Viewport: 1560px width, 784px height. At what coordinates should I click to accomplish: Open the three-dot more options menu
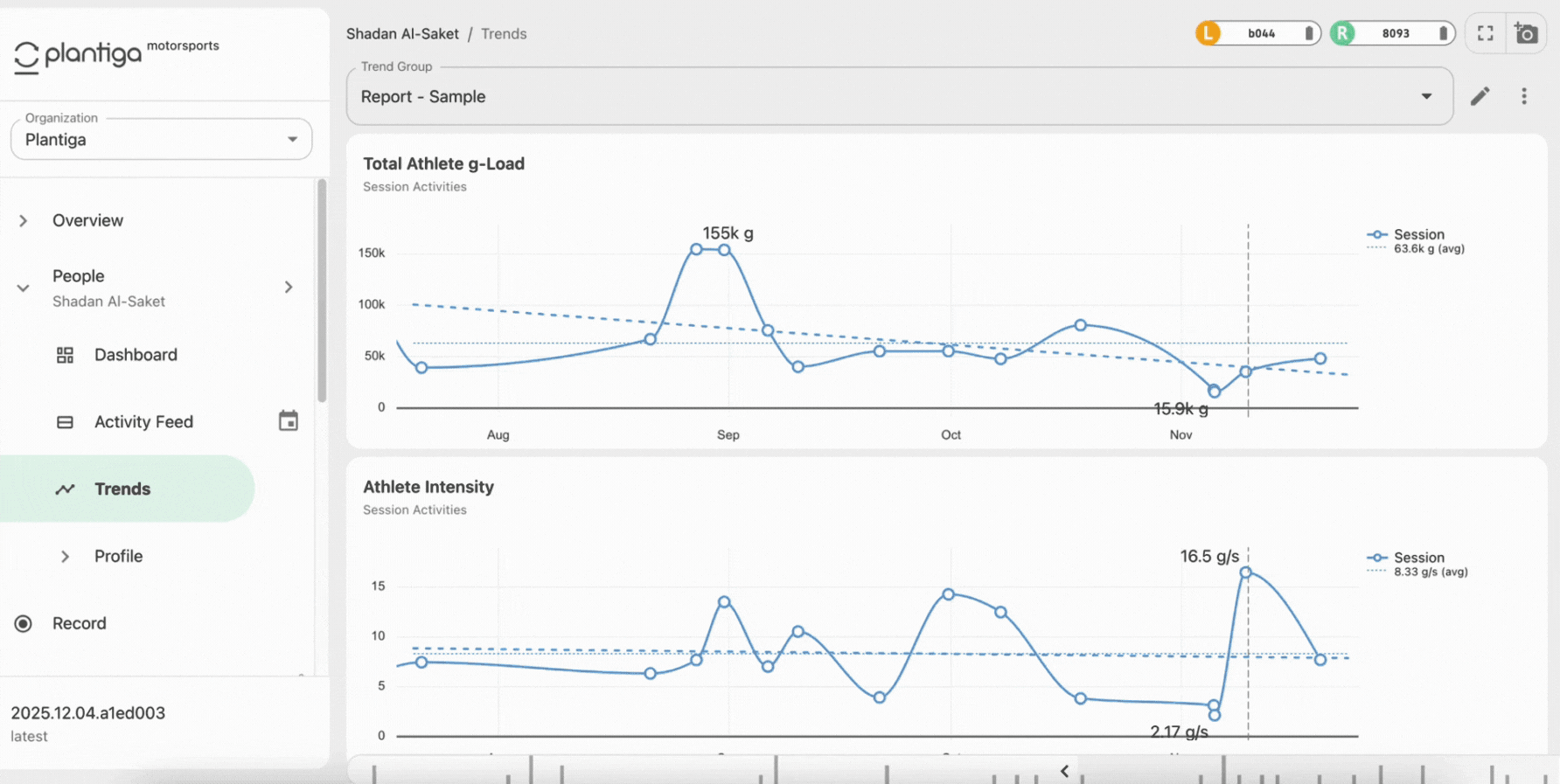click(1523, 96)
